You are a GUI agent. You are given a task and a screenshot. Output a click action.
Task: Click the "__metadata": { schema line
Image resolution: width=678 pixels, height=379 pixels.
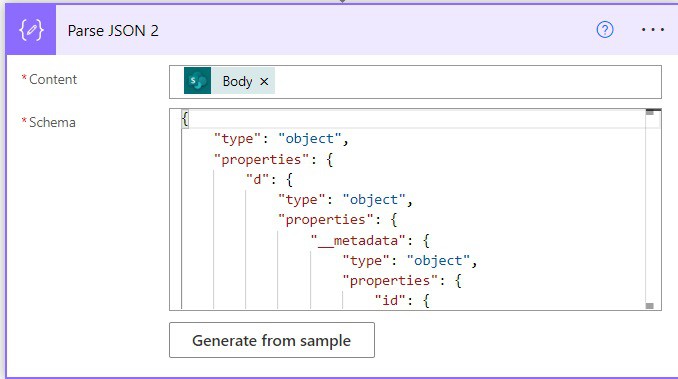point(370,240)
